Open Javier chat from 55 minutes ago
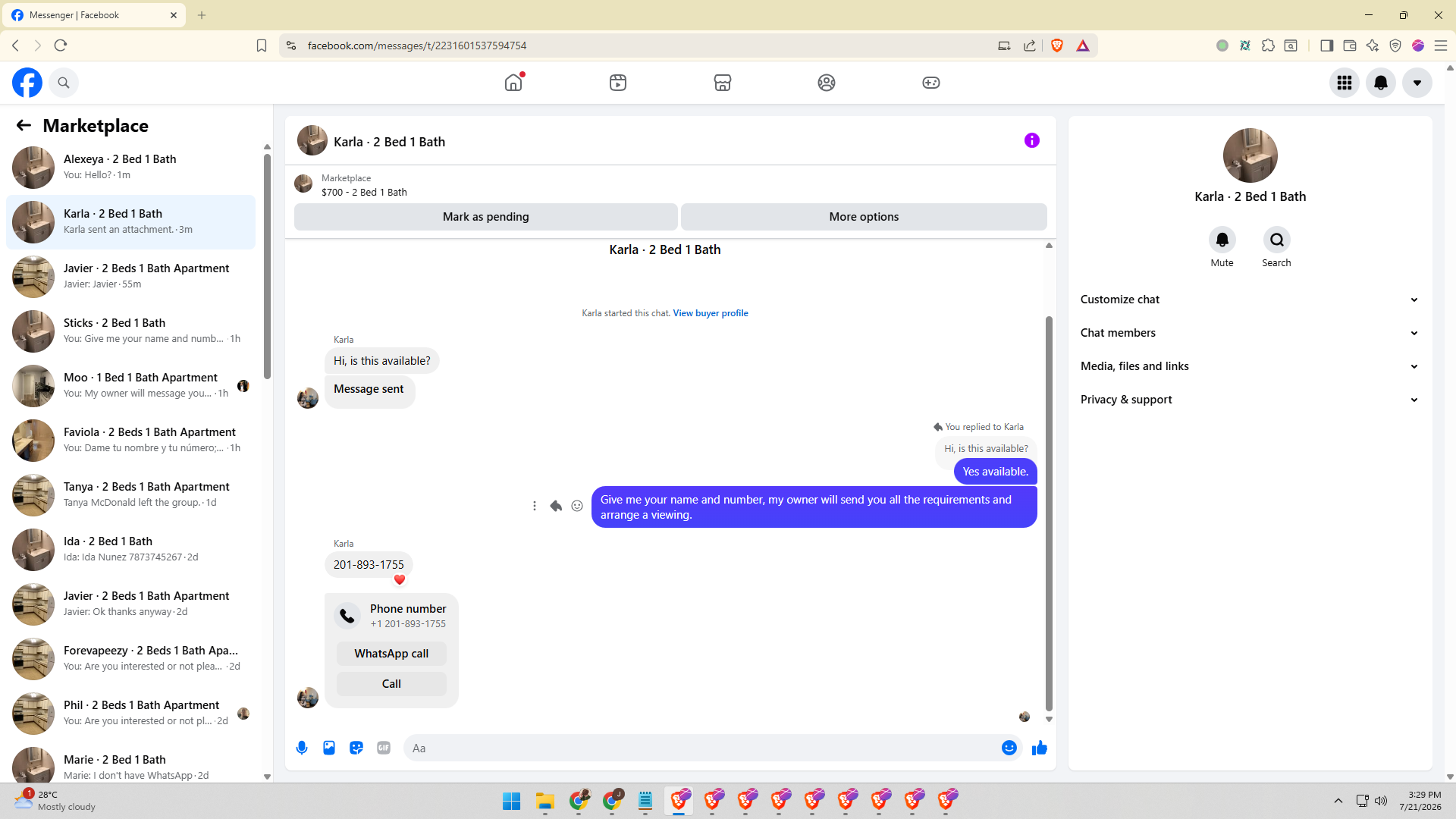The width and height of the screenshot is (1456, 819). pyautogui.click(x=130, y=277)
